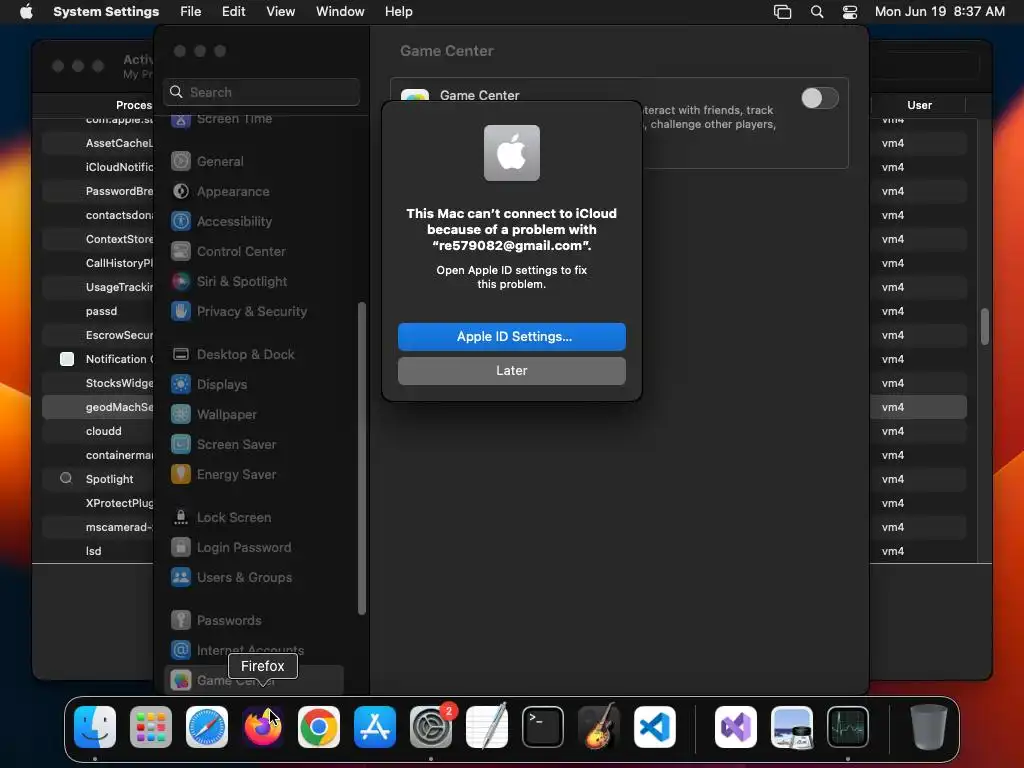Viewport: 1024px width, 768px height.
Task: Launch Visual Studio Code from the Dock
Action: pyautogui.click(x=654, y=726)
